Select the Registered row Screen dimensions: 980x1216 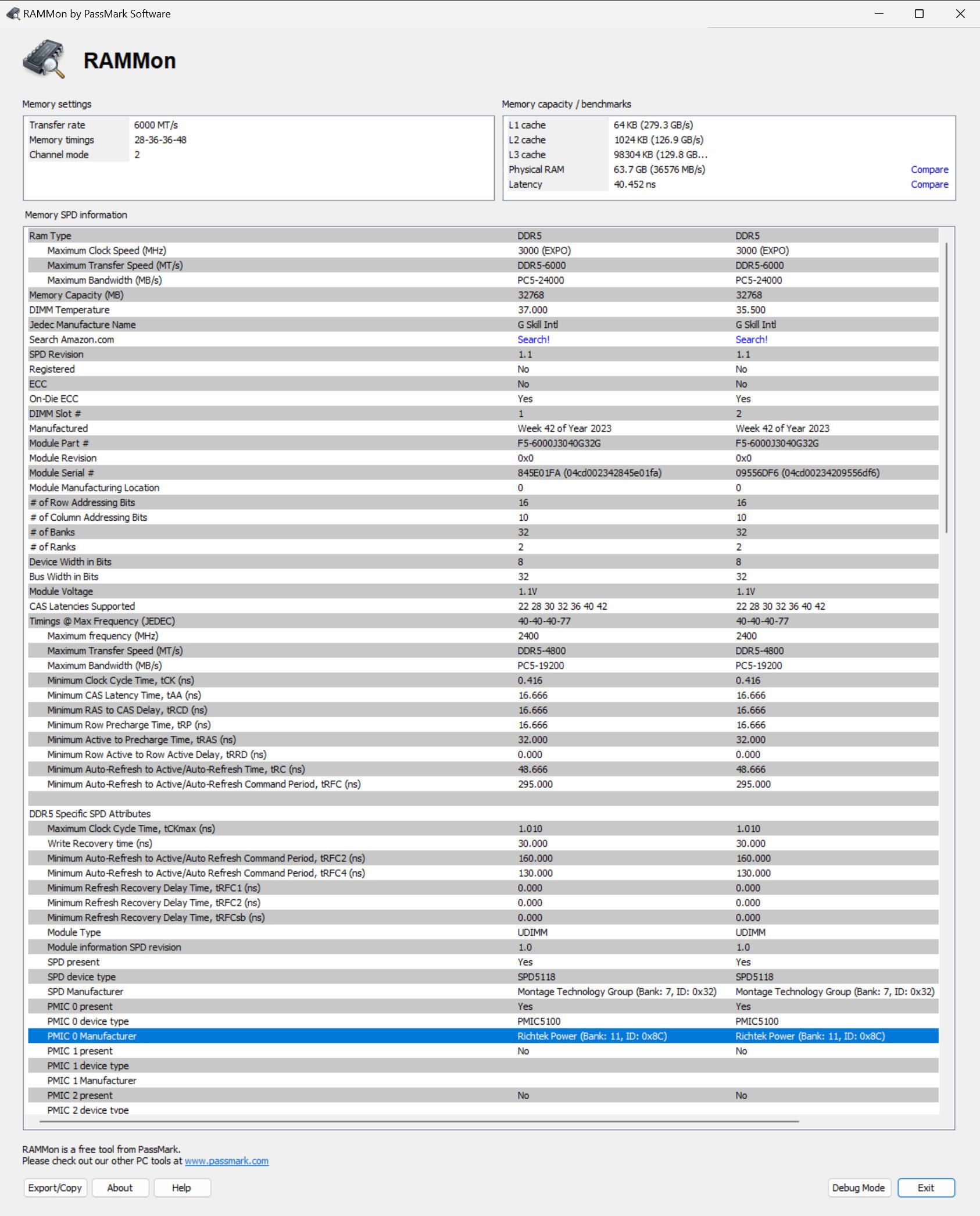pos(483,369)
